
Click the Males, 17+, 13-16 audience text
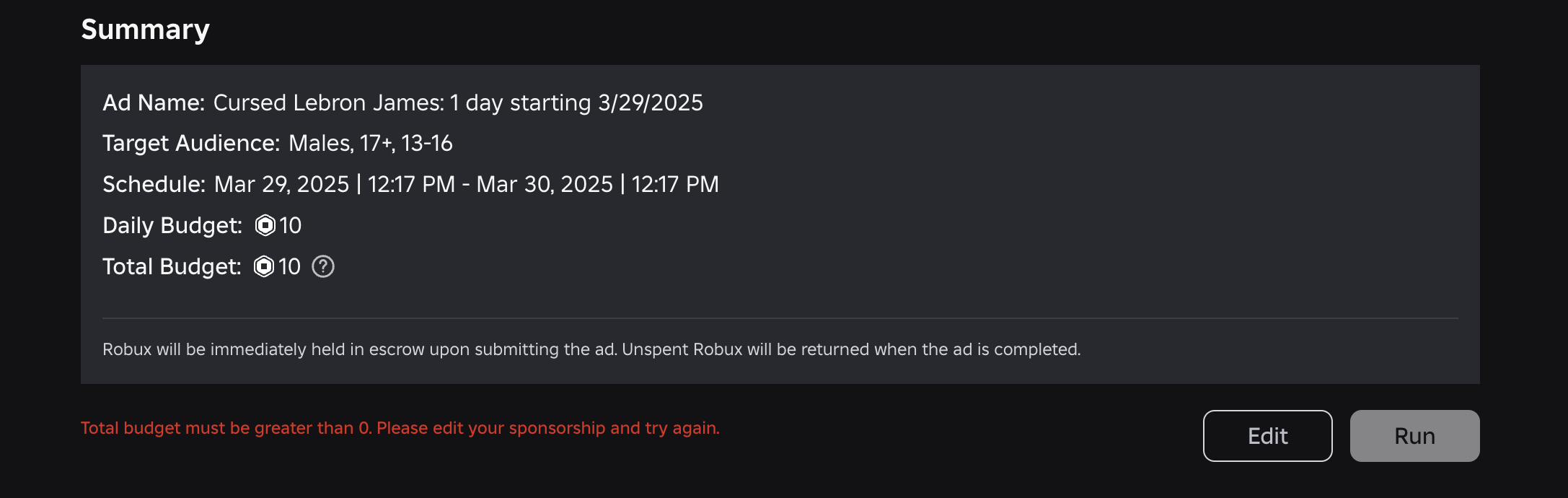click(371, 143)
